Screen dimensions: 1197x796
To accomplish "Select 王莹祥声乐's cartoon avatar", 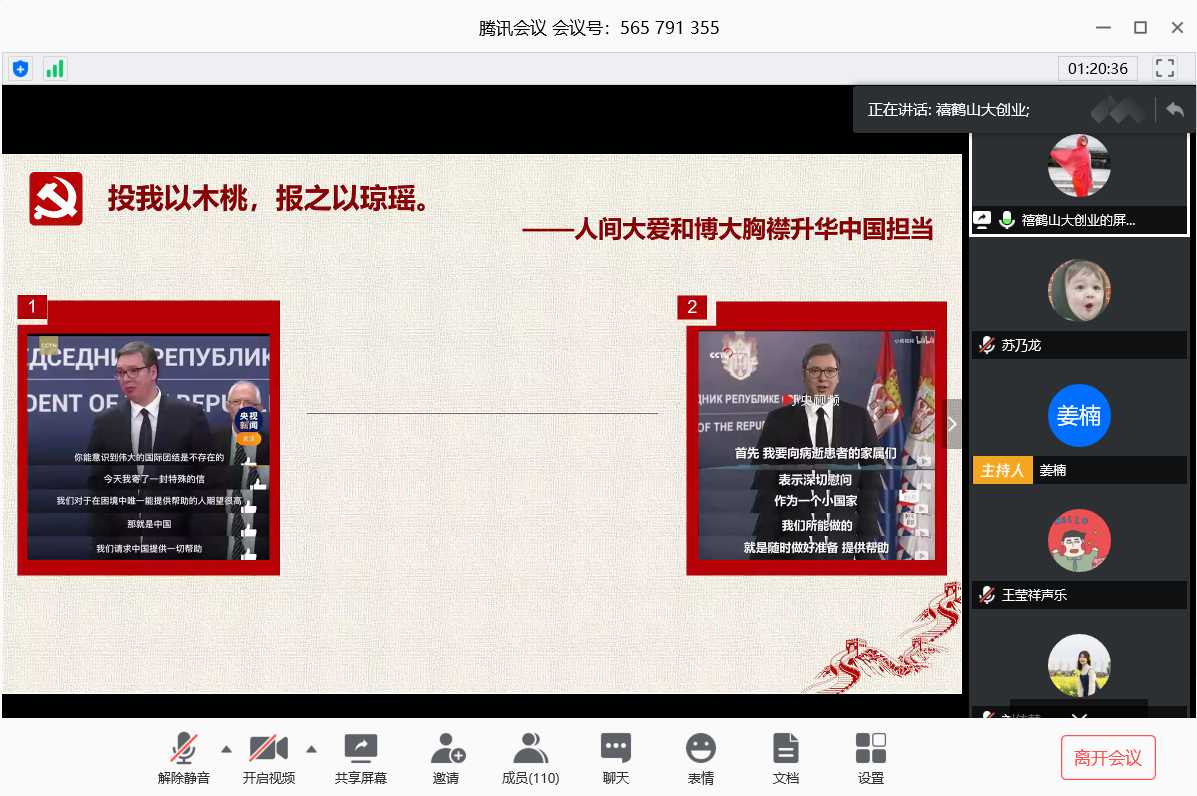I will point(1079,540).
